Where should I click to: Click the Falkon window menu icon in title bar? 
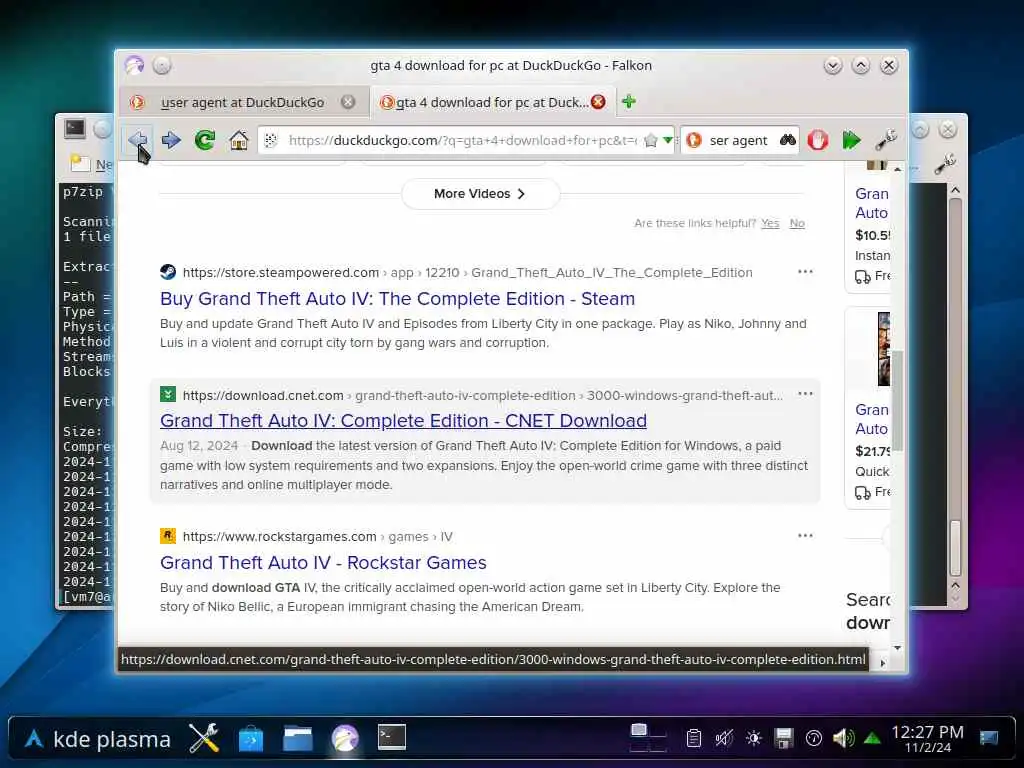(x=135, y=65)
